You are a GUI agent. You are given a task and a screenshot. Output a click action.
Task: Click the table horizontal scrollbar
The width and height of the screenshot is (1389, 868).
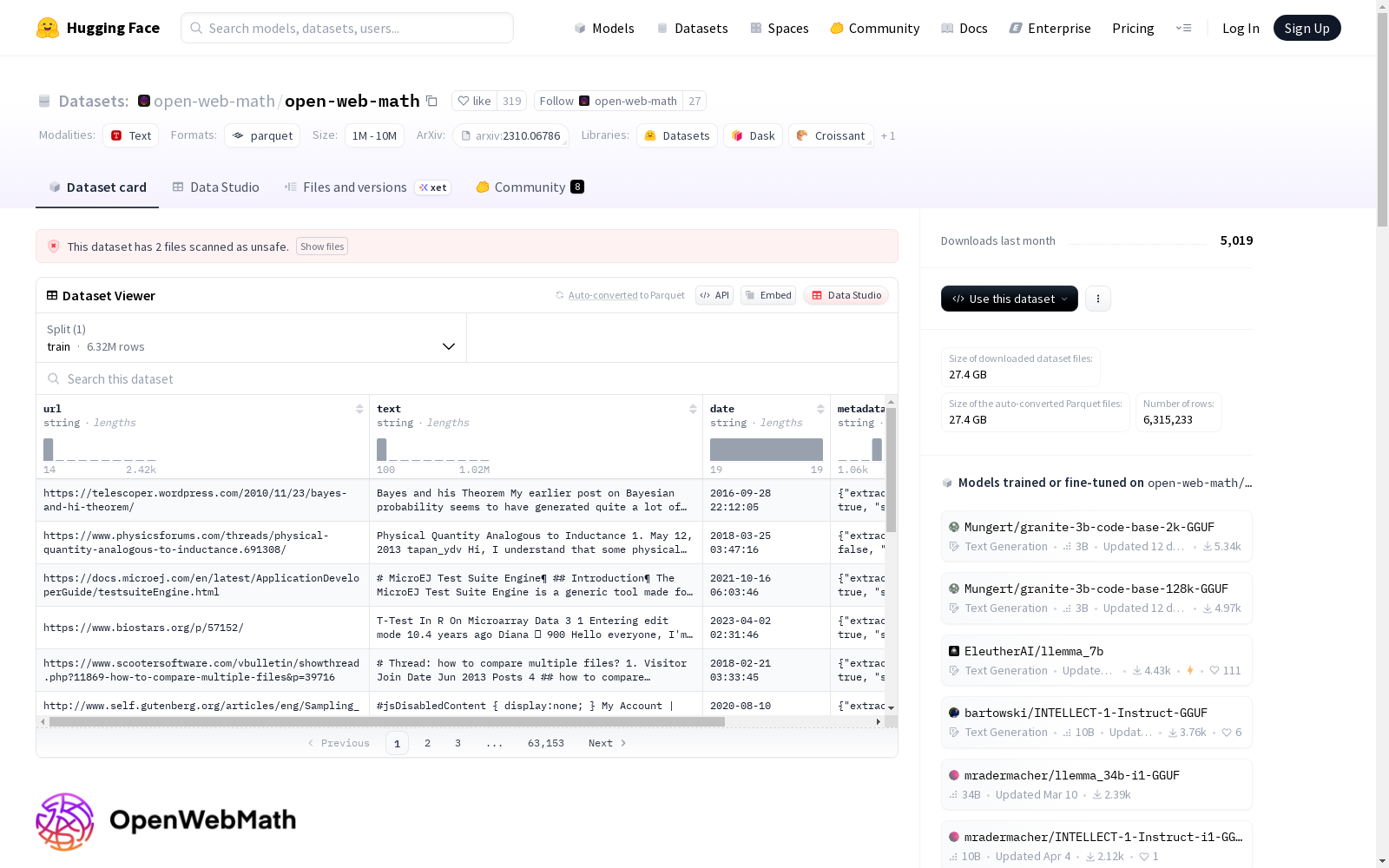click(x=387, y=721)
